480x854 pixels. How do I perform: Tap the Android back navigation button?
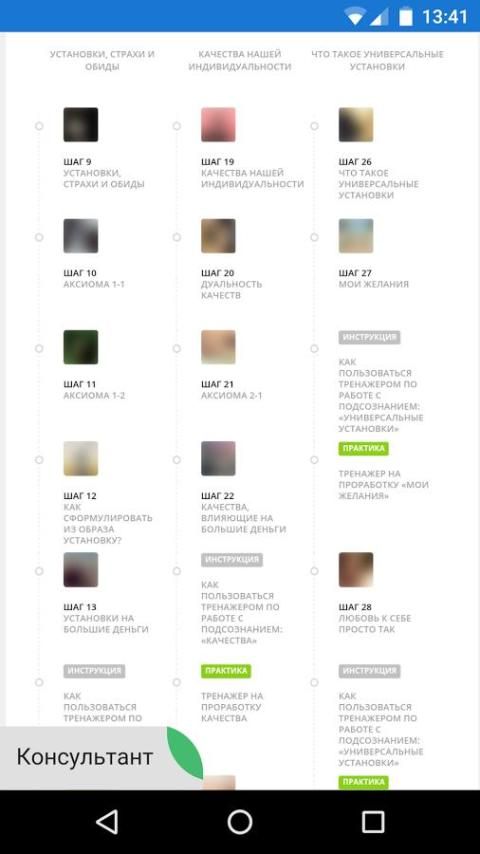coord(107,822)
